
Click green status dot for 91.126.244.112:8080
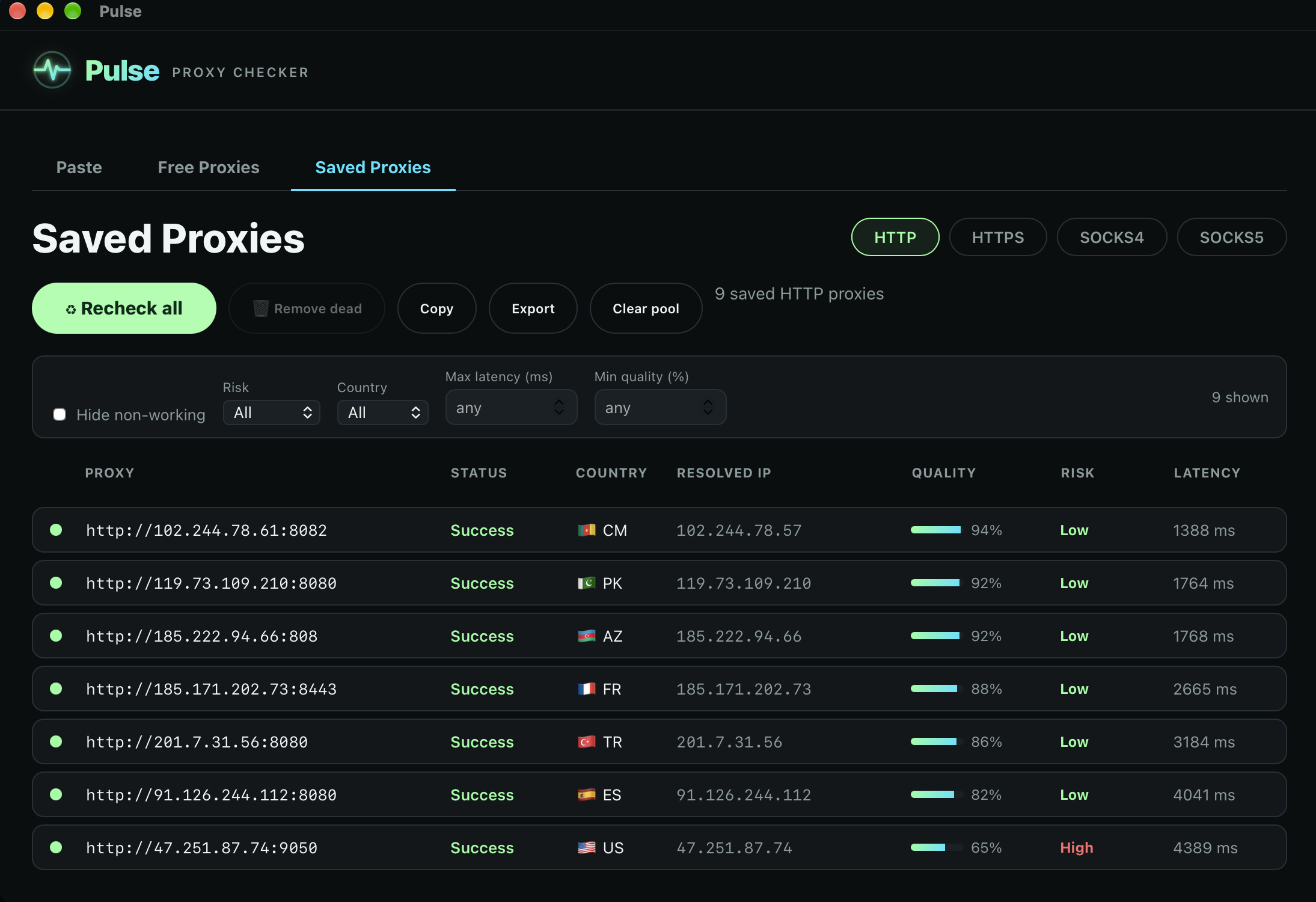(56, 794)
